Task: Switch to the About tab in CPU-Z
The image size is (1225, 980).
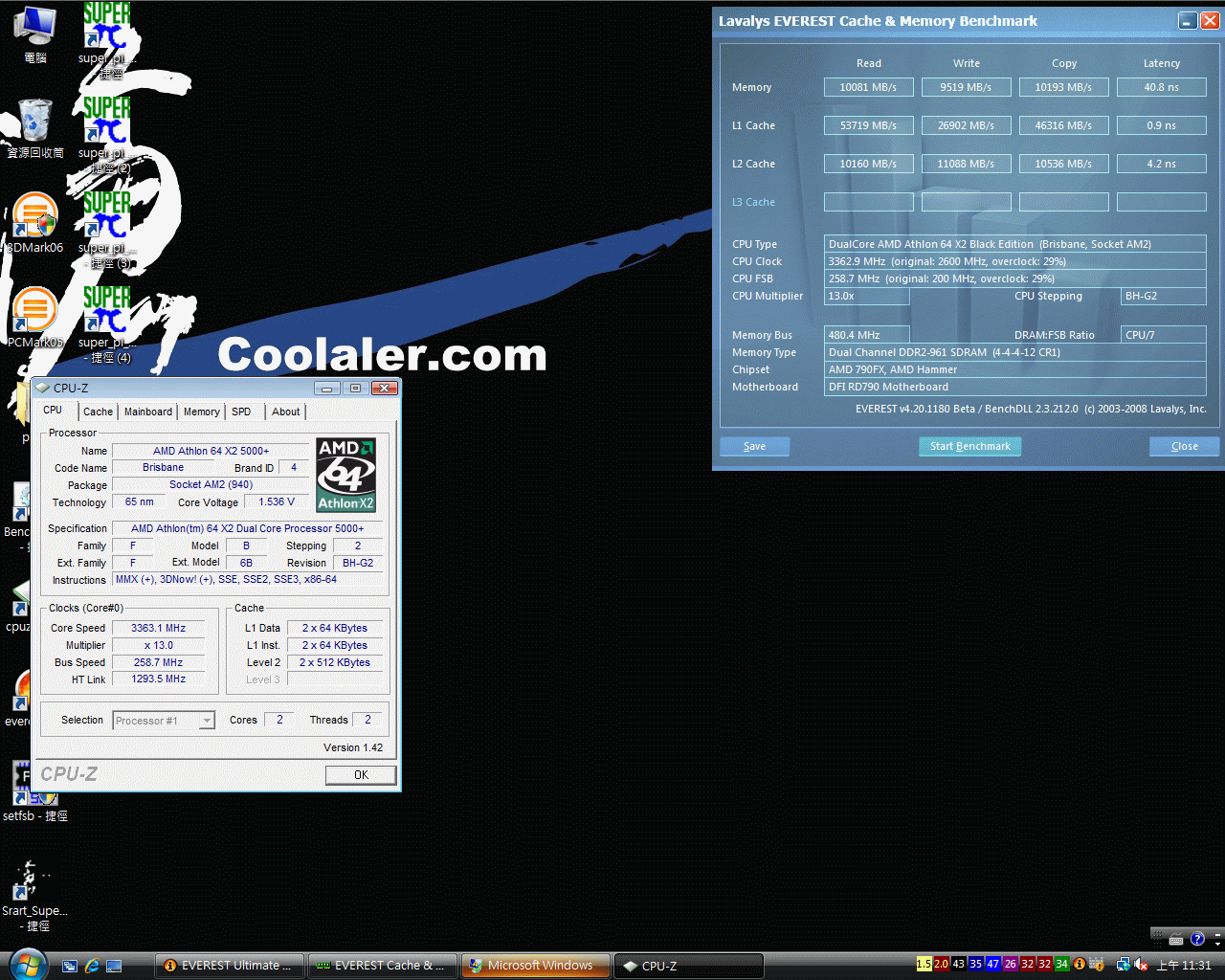Action: (x=285, y=412)
